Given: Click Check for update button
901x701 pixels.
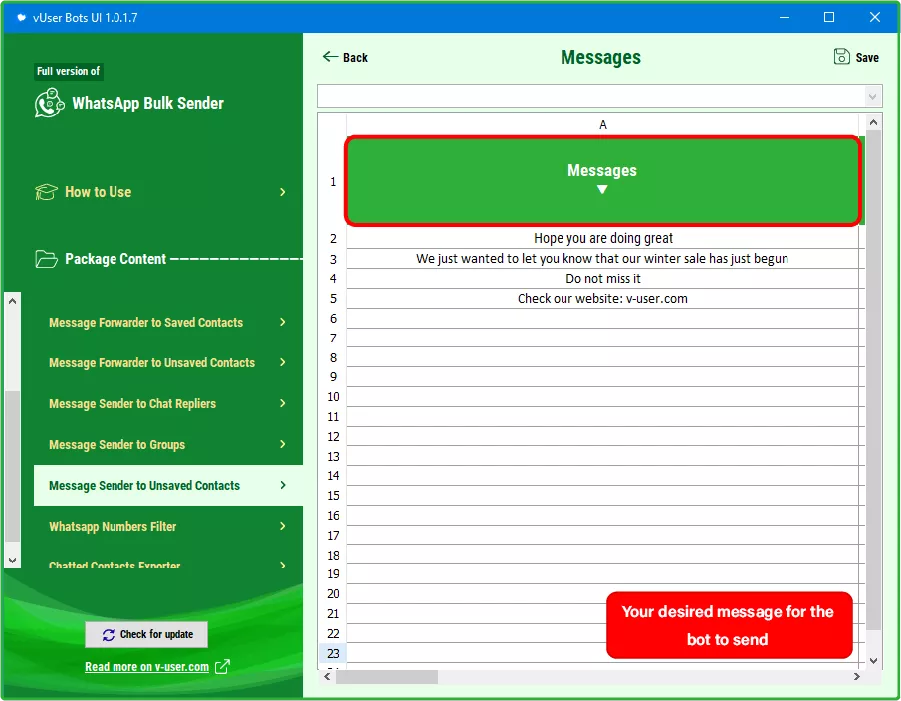Looking at the screenshot, I should pos(147,634).
